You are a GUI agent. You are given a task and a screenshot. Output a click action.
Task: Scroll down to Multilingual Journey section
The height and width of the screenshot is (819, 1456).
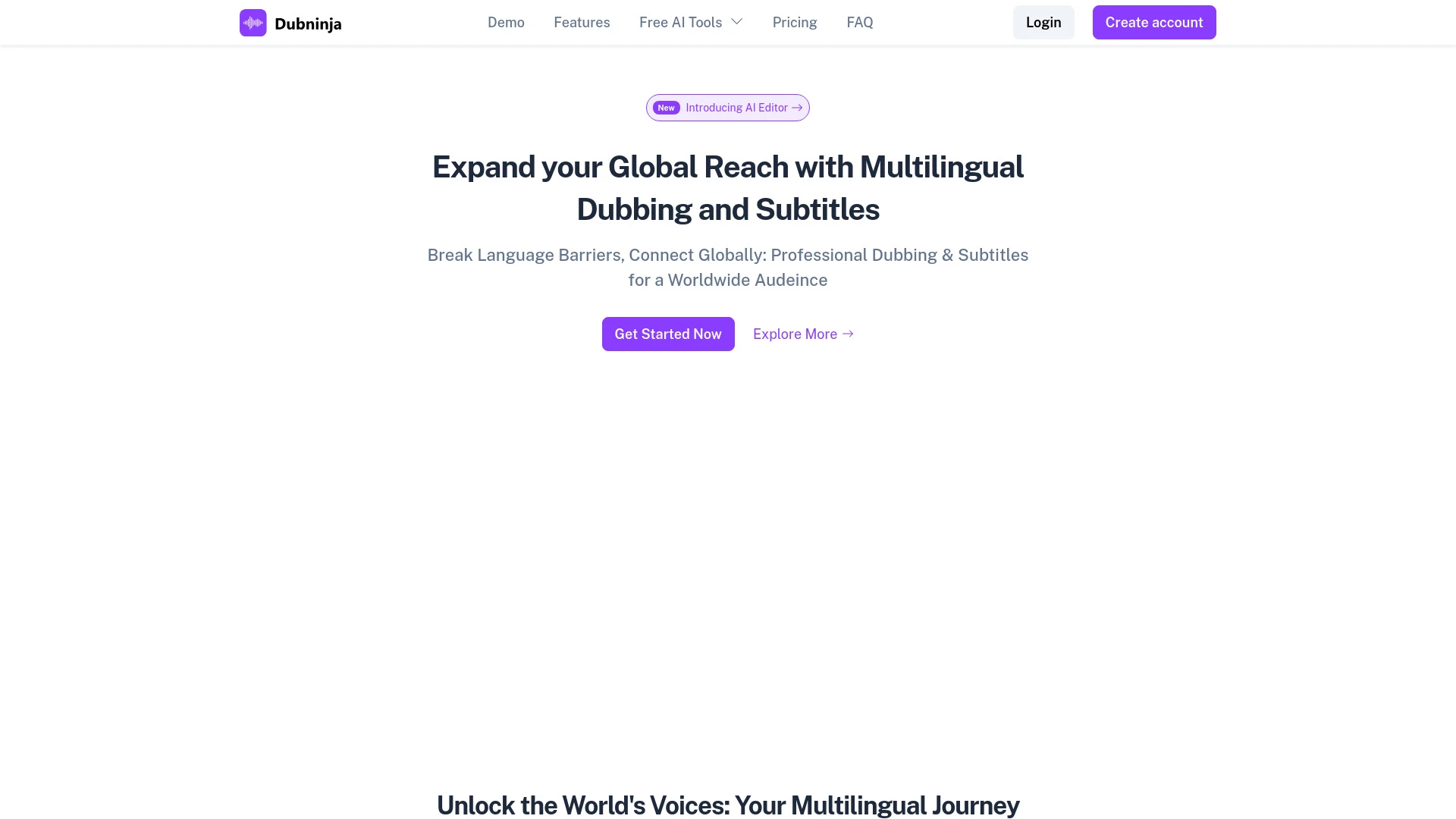pyautogui.click(x=728, y=805)
